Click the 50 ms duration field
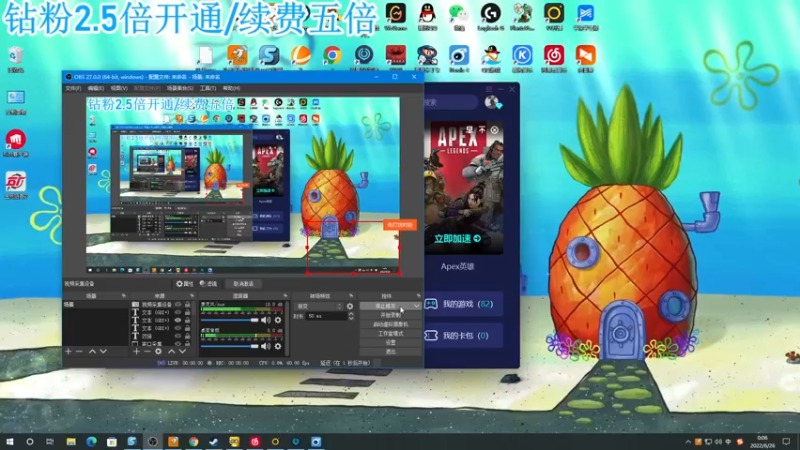The height and width of the screenshot is (450, 800). pos(327,316)
